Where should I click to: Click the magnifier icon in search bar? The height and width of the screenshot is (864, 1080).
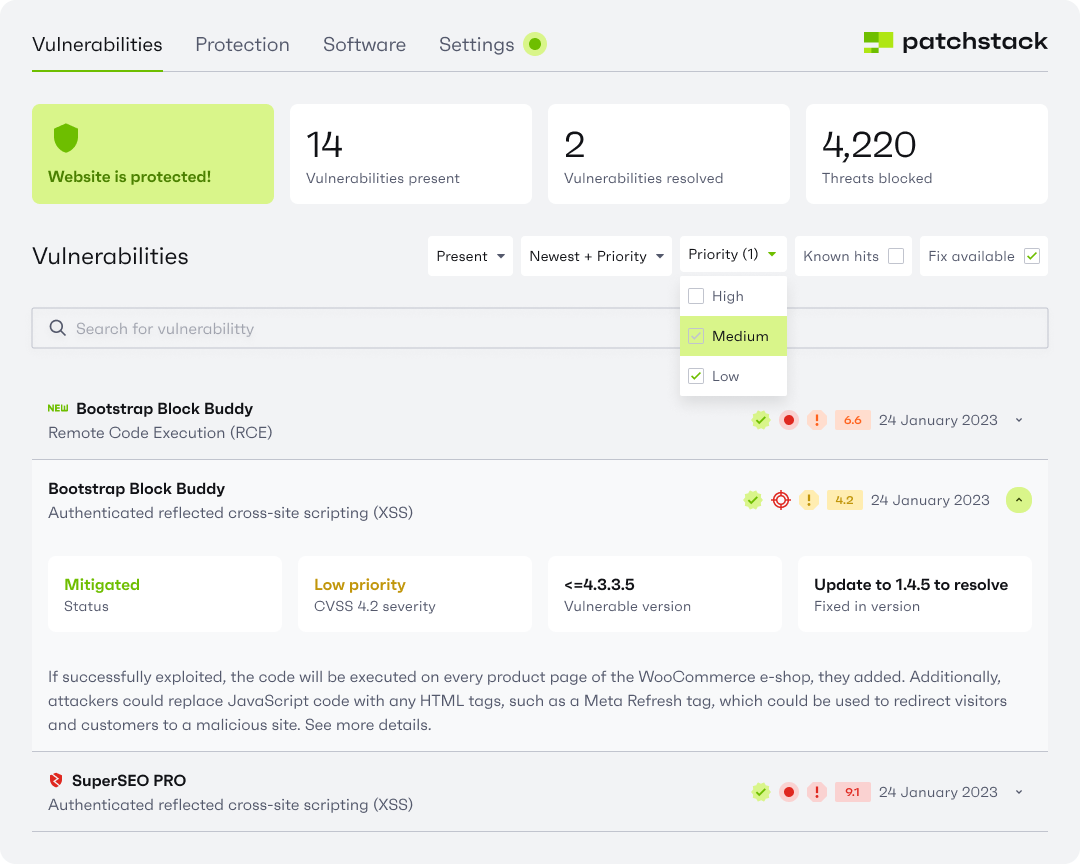click(56, 328)
